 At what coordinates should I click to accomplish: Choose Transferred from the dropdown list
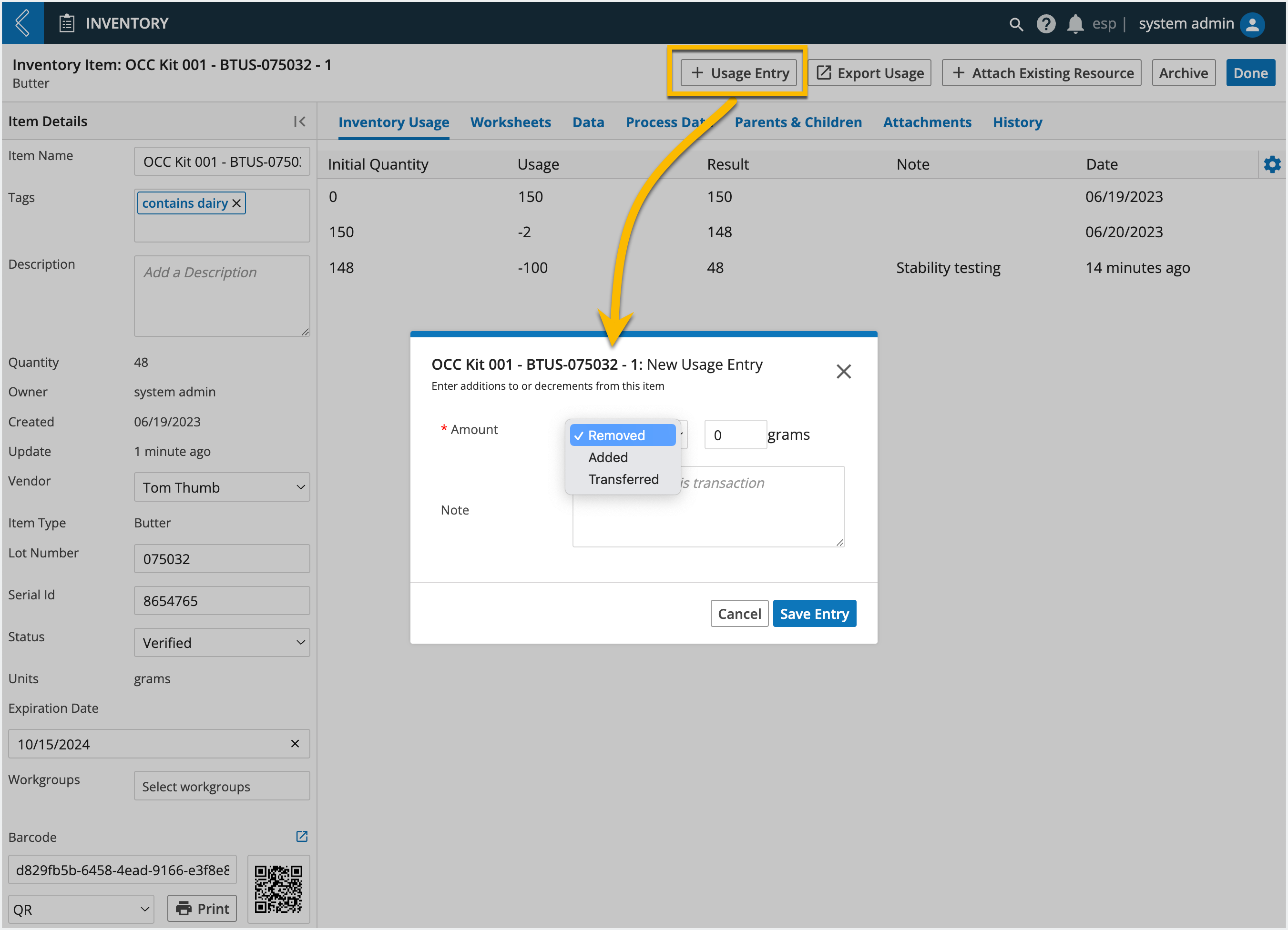(x=623, y=480)
